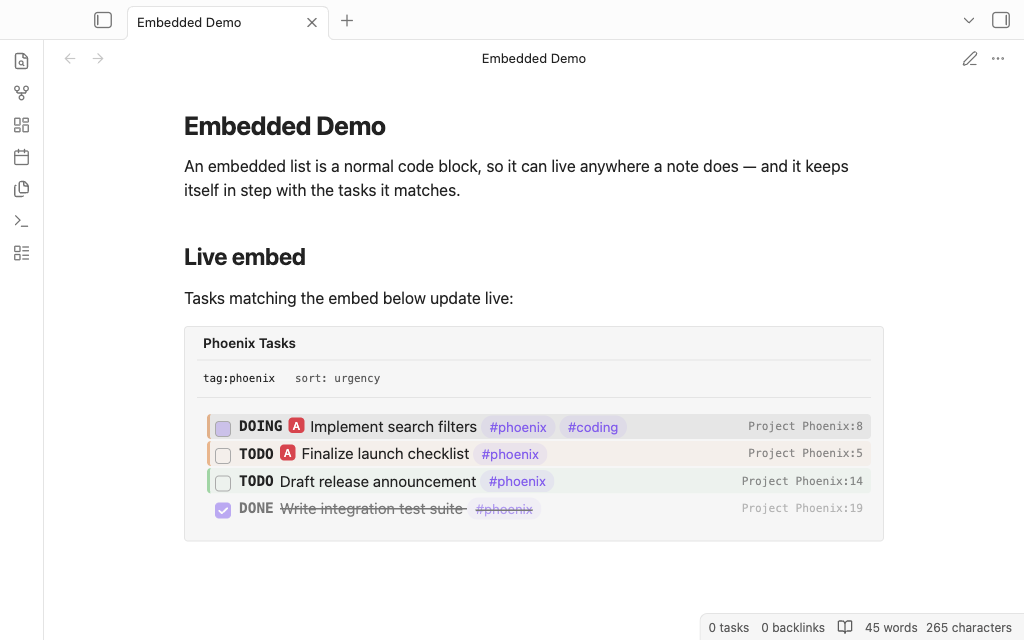Open more options three-dot menu
1024x640 pixels.
click(x=998, y=59)
